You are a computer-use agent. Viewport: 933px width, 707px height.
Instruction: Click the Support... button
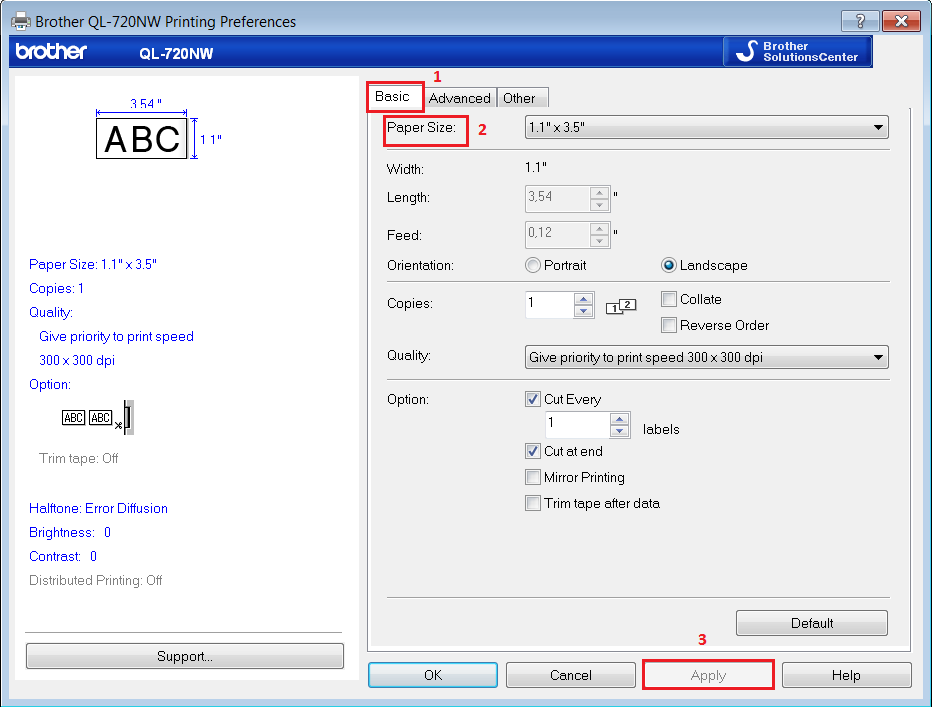[185, 656]
